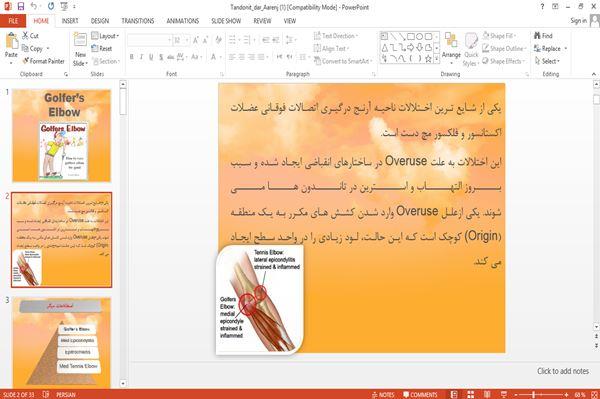This screenshot has width=600, height=399.
Task: Click the Tennis Elbow anatomy image on slide
Action: click(x=260, y=300)
